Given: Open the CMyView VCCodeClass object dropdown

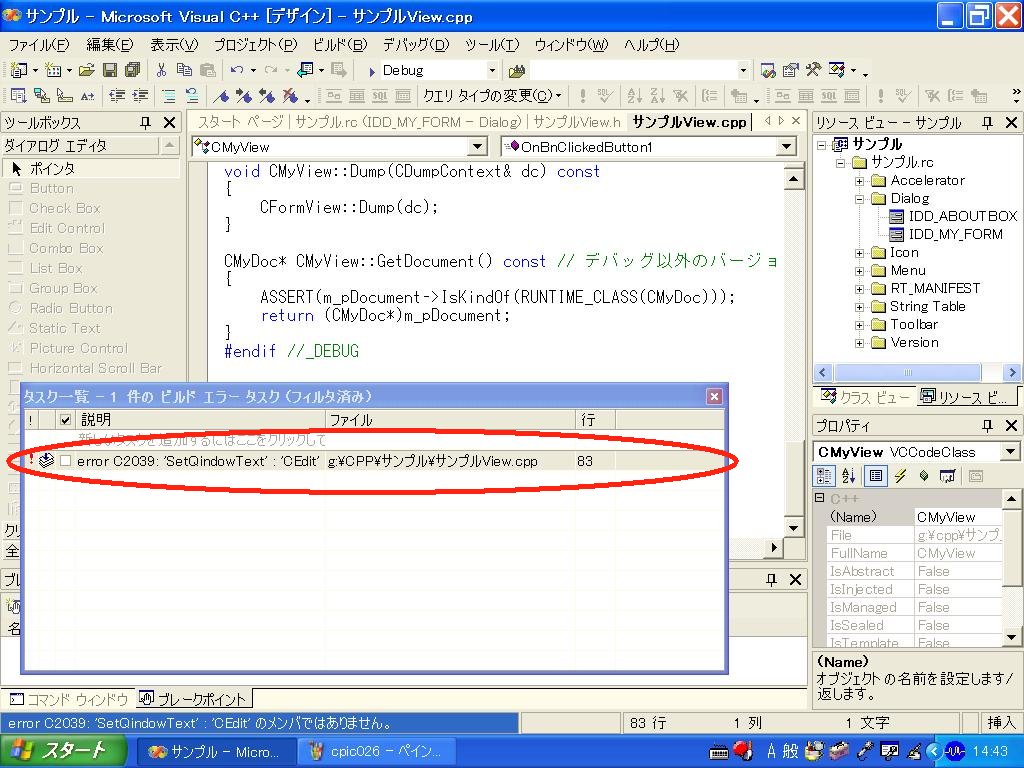Looking at the screenshot, I should coord(1010,451).
